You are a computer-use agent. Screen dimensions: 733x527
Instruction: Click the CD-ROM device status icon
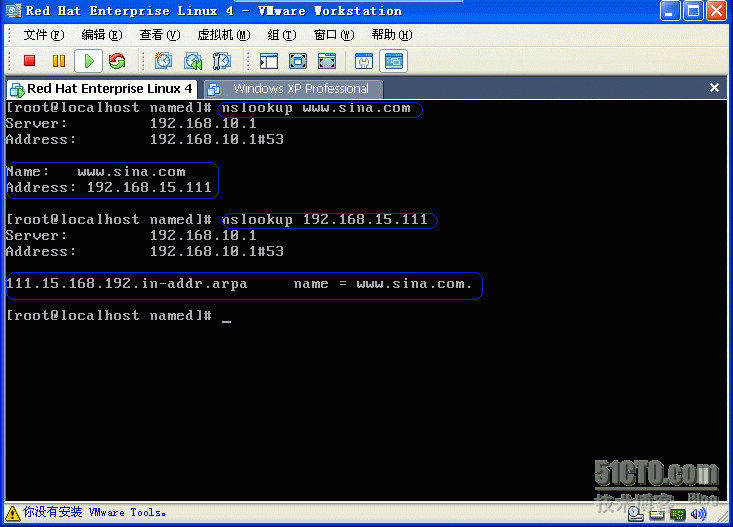635,514
